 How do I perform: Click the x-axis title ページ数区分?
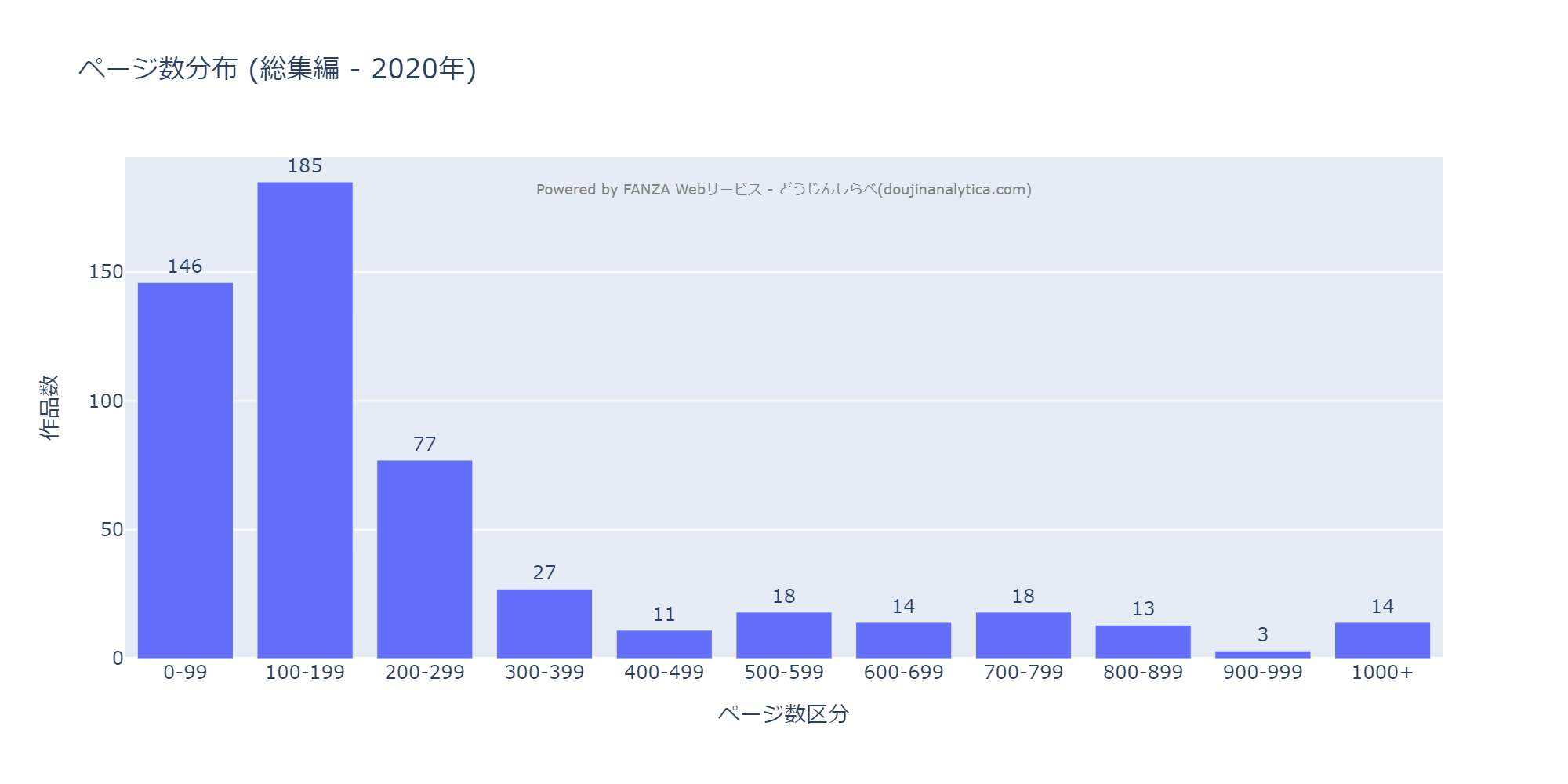pos(783,713)
